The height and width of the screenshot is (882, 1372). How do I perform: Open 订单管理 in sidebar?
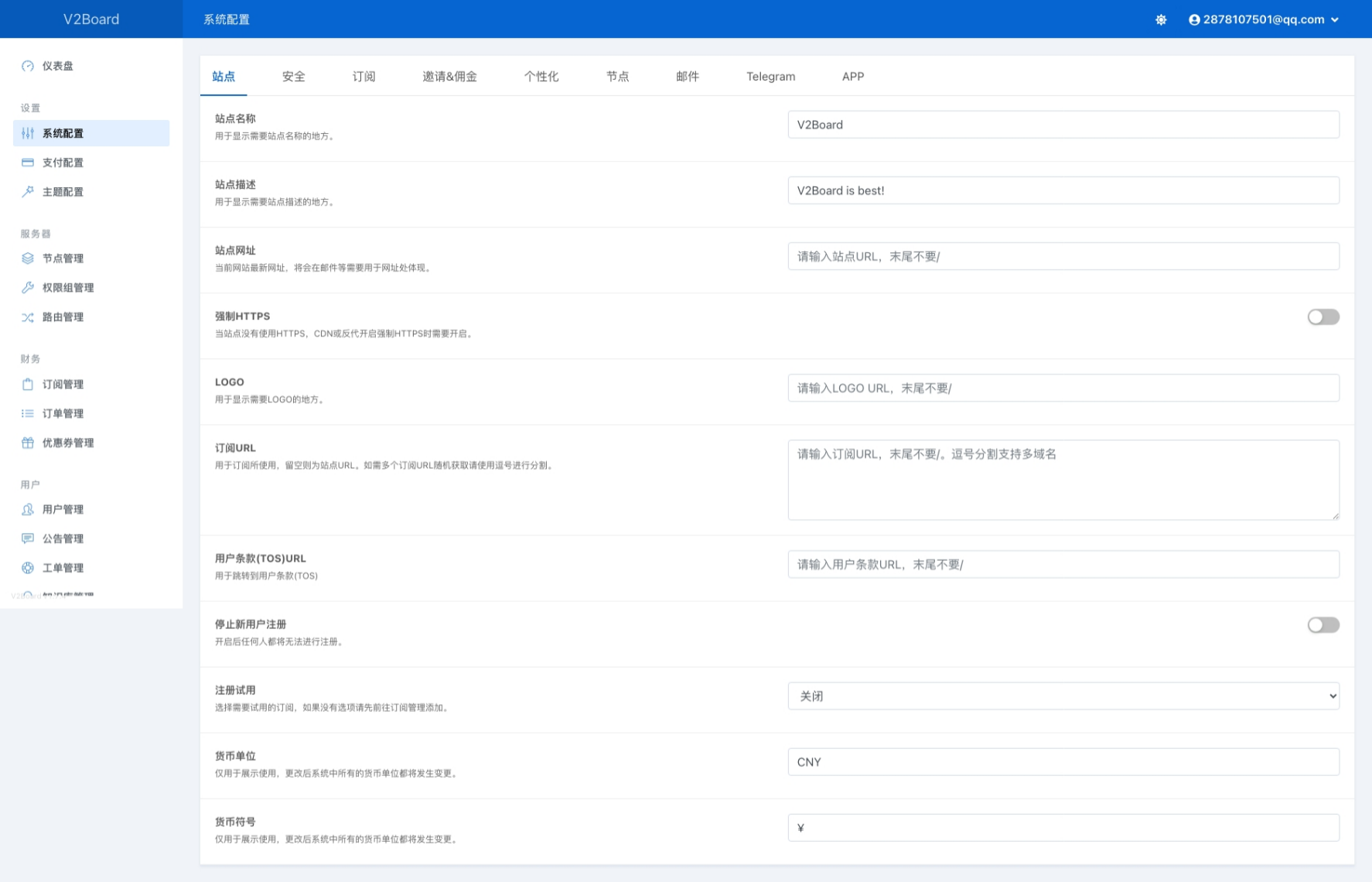coord(91,414)
